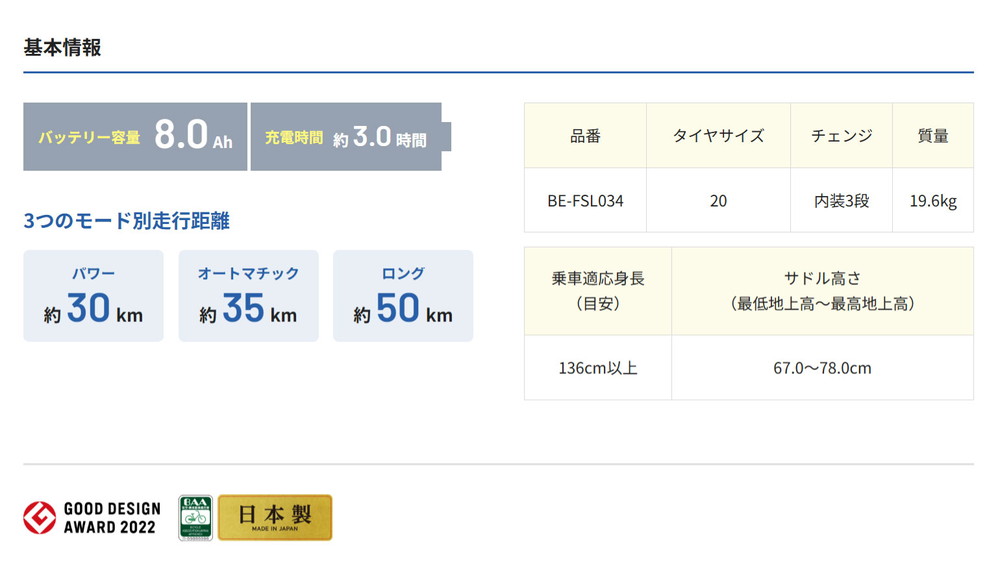
Task: Click the Good Design Award 2022 logo
Action: [x=91, y=517]
